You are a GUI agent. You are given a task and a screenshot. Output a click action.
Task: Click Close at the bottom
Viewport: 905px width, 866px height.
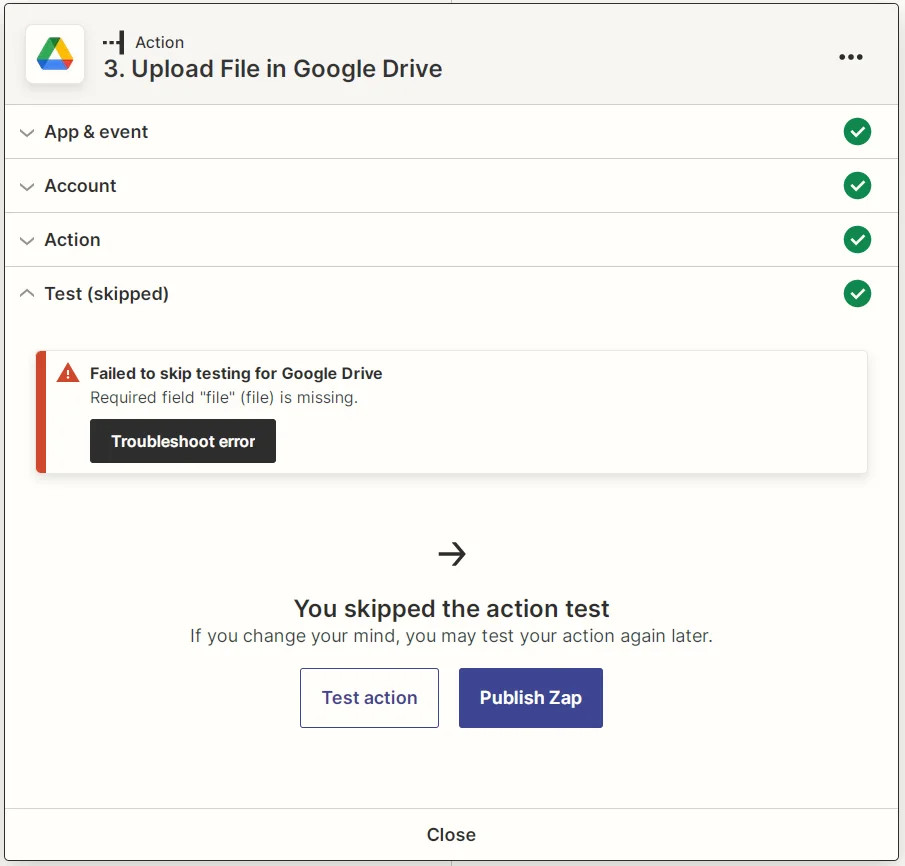(x=452, y=834)
